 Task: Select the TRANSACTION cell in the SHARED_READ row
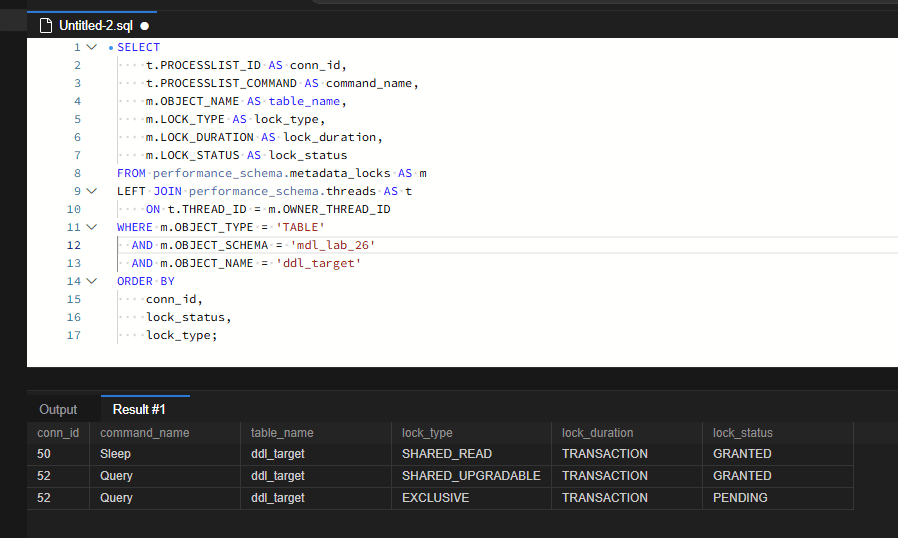coord(627,454)
